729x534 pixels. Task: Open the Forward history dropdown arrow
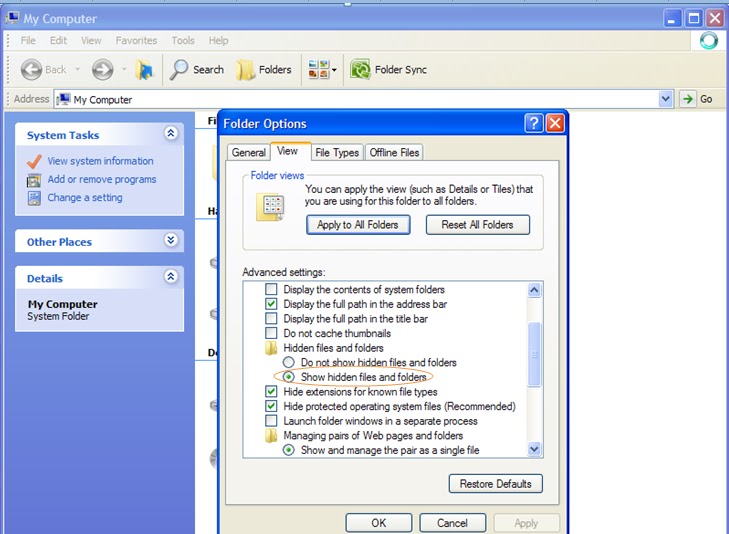pyautogui.click(x=124, y=70)
